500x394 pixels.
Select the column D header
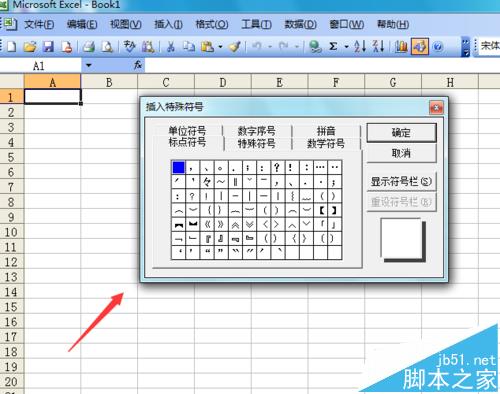tap(223, 82)
